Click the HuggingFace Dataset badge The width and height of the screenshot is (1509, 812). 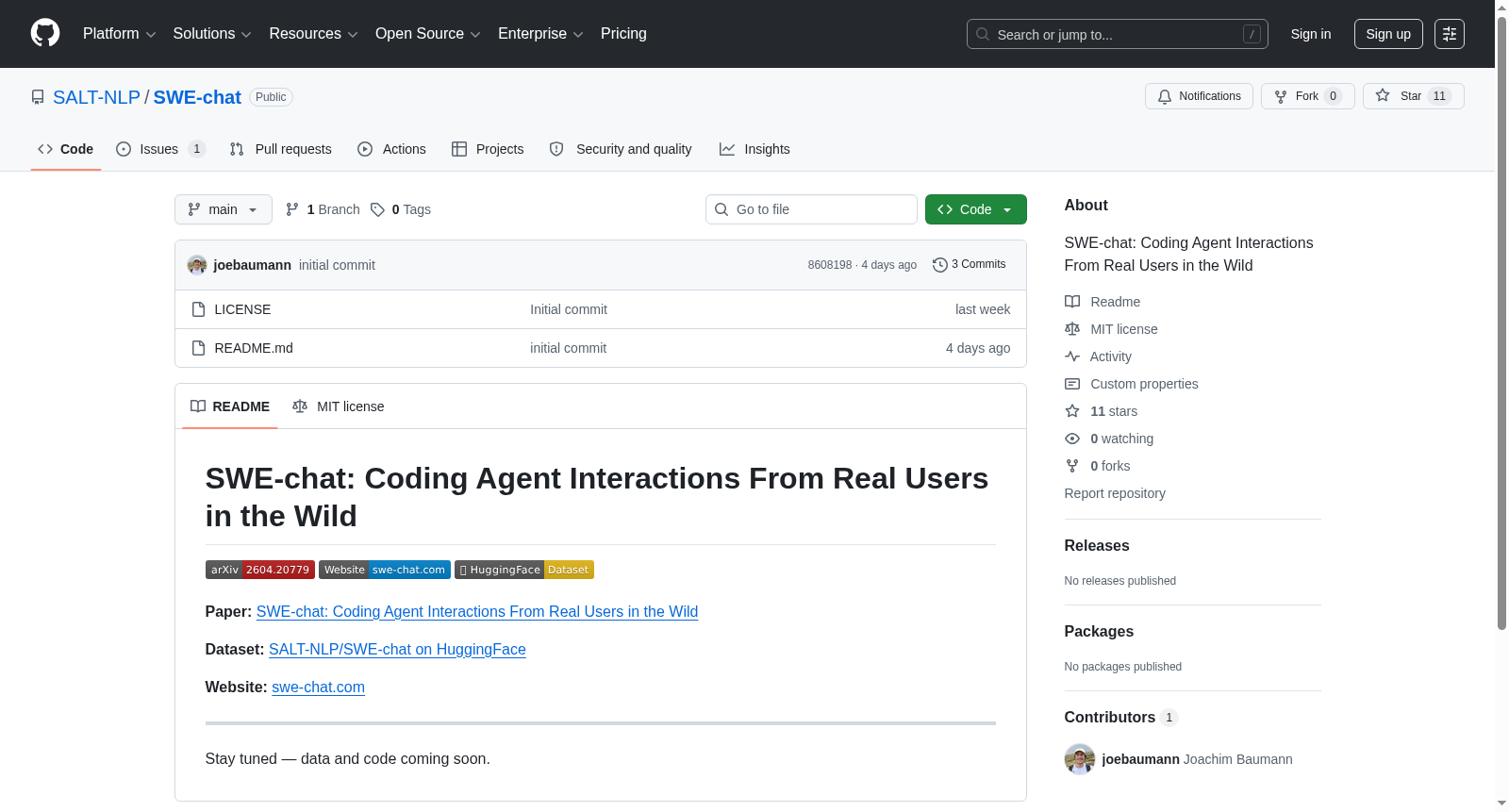pyautogui.click(x=524, y=570)
